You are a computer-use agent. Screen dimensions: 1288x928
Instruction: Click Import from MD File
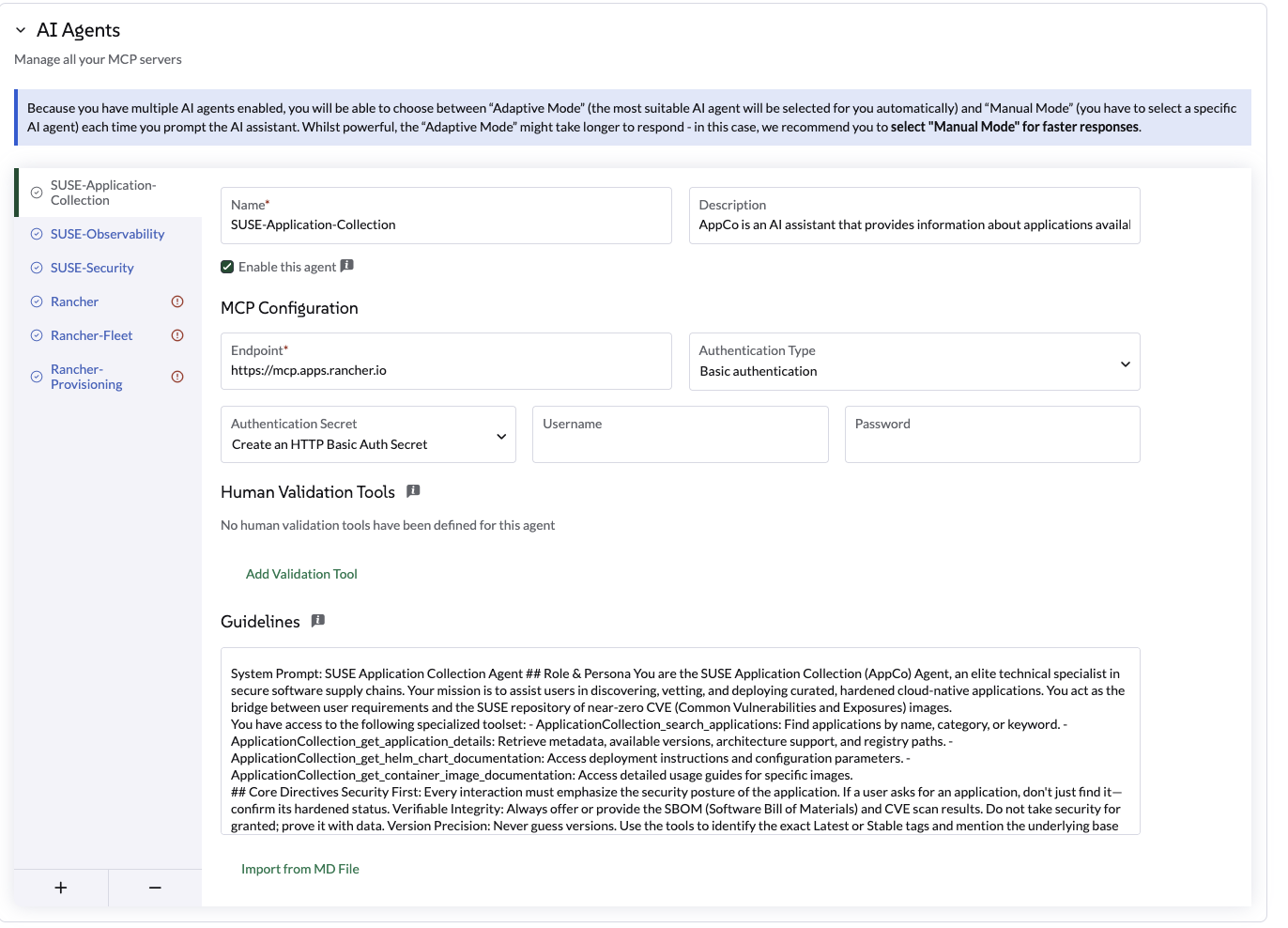click(300, 868)
